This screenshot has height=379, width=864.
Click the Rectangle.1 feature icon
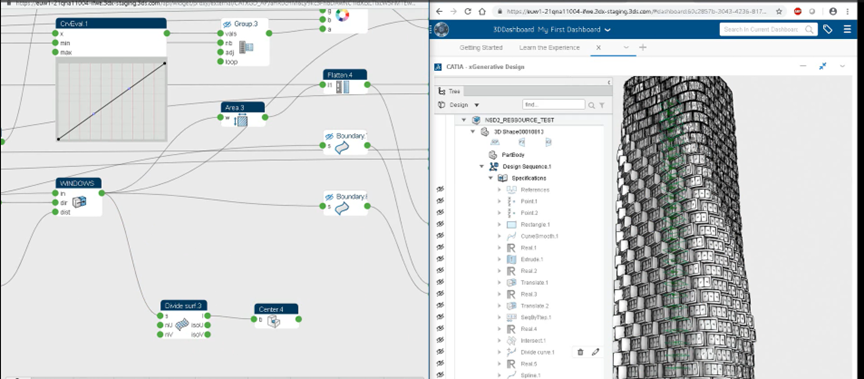(511, 225)
